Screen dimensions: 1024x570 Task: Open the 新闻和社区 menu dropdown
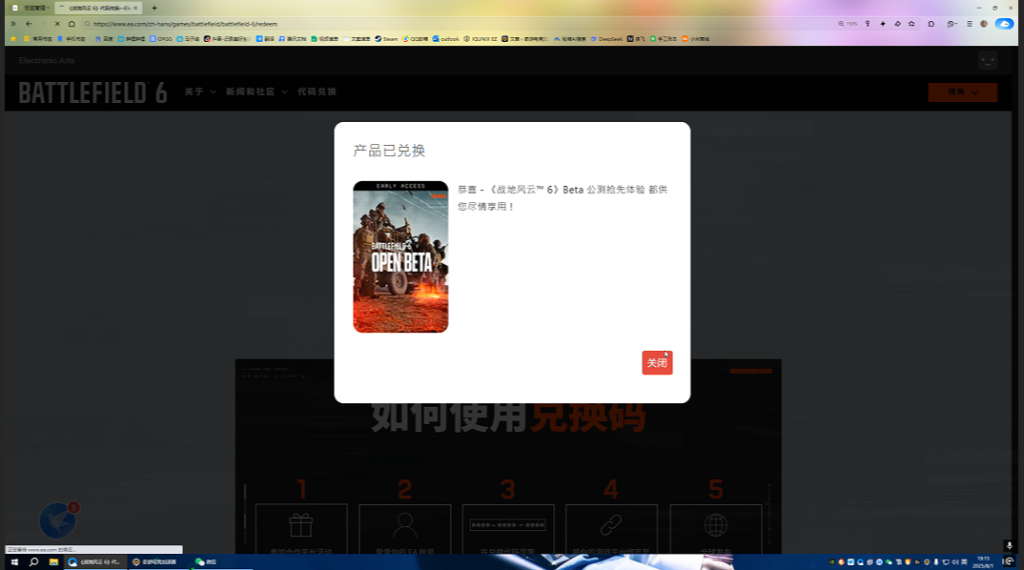coord(257,92)
